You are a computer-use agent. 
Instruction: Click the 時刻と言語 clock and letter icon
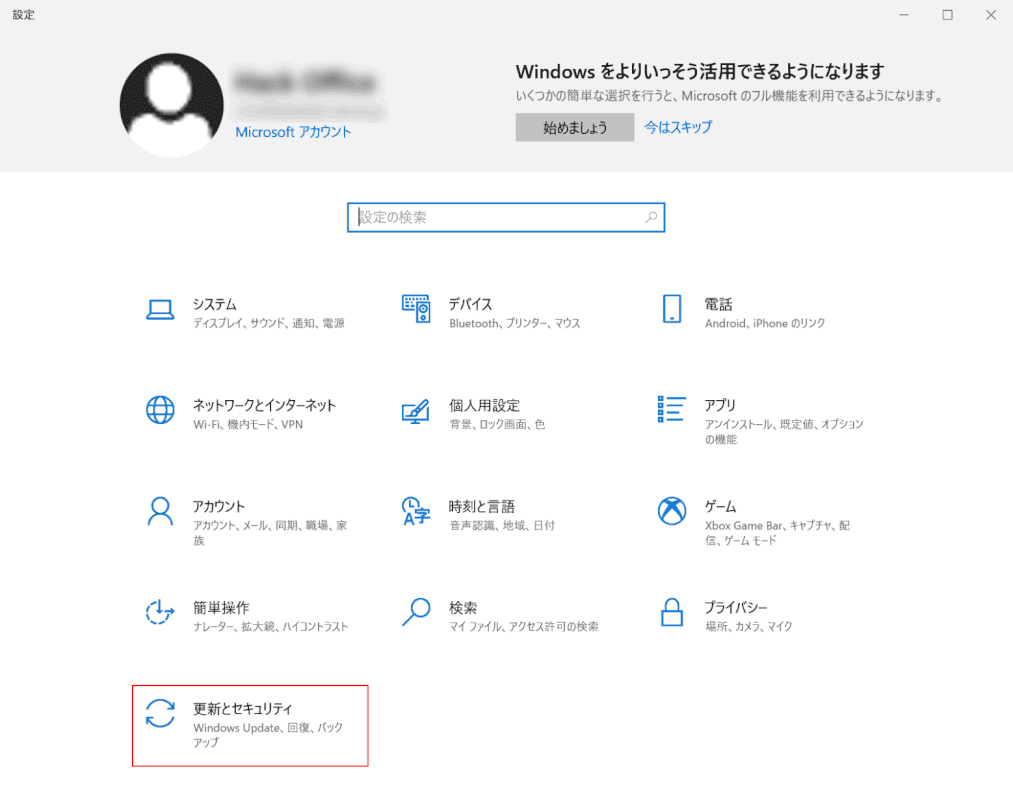416,511
